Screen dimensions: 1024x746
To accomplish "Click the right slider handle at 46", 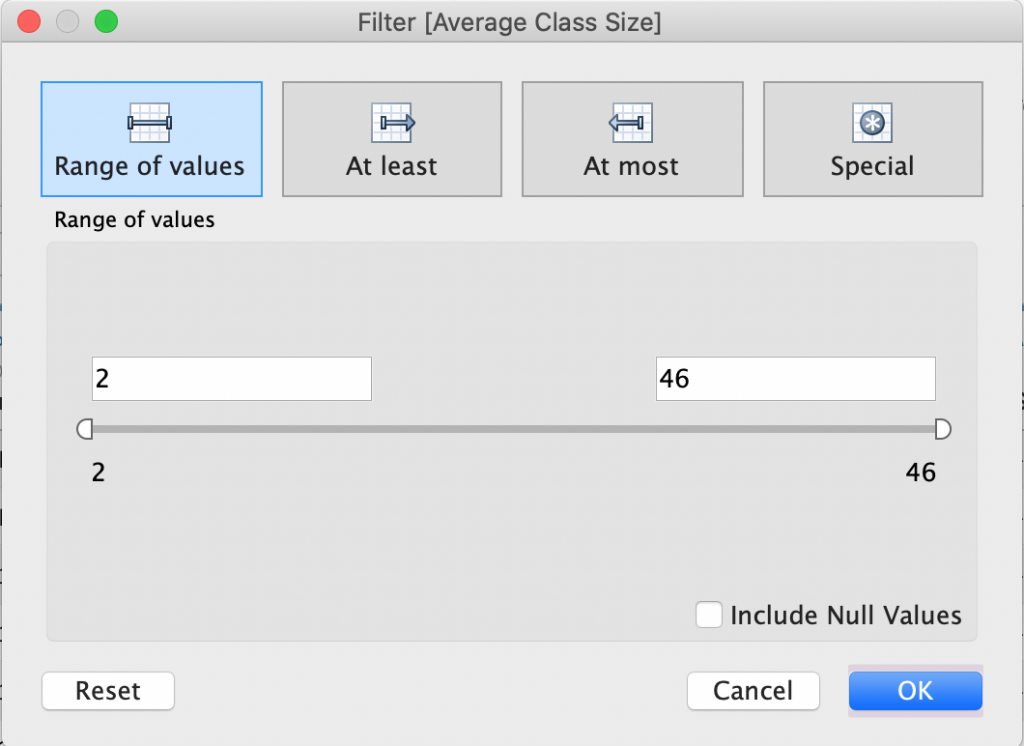I will [942, 429].
